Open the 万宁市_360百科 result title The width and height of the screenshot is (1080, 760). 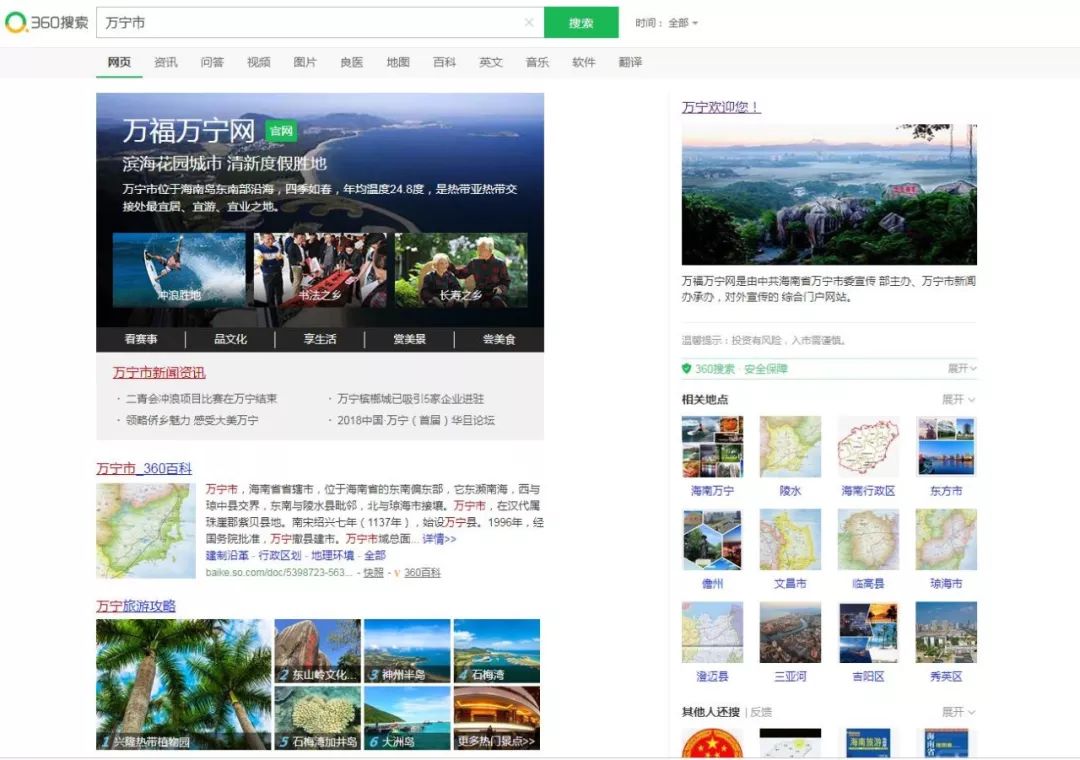144,469
